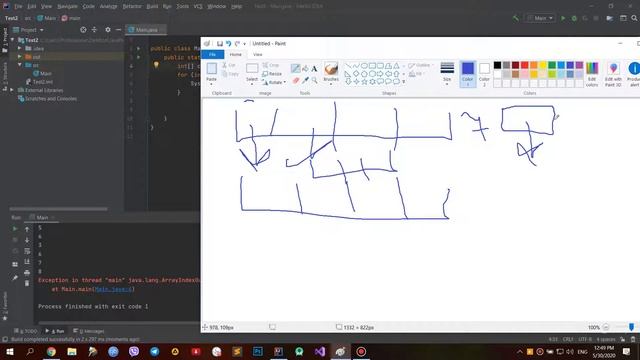Expand External Libraries in Project tree
Viewport: 640px width, 360px height.
[12, 90]
